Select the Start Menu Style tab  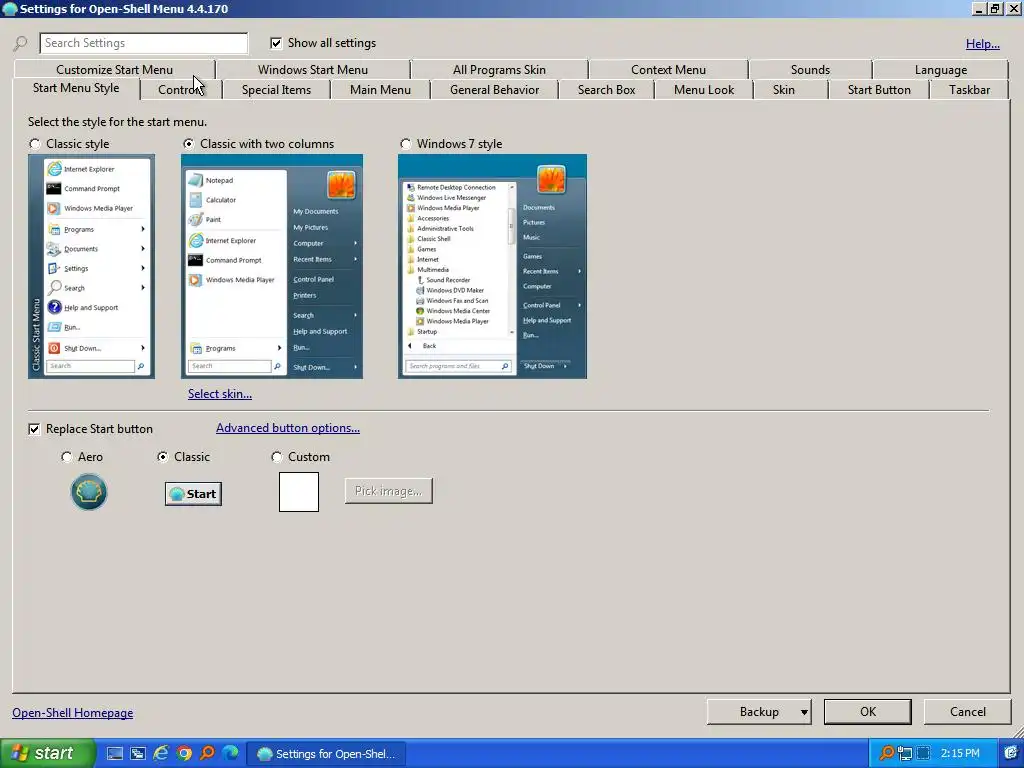coord(76,88)
